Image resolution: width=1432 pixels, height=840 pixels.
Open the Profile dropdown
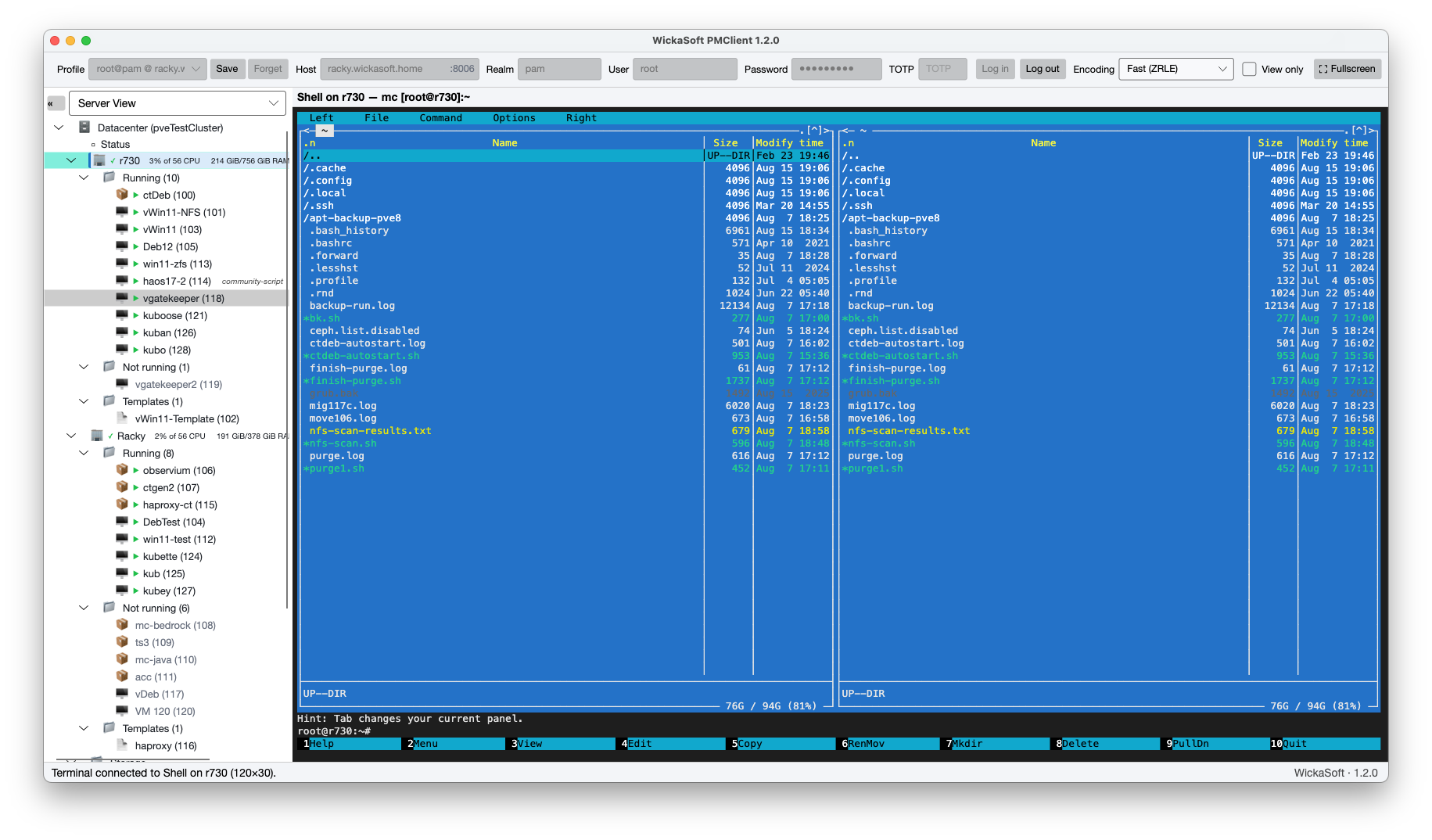click(x=148, y=69)
